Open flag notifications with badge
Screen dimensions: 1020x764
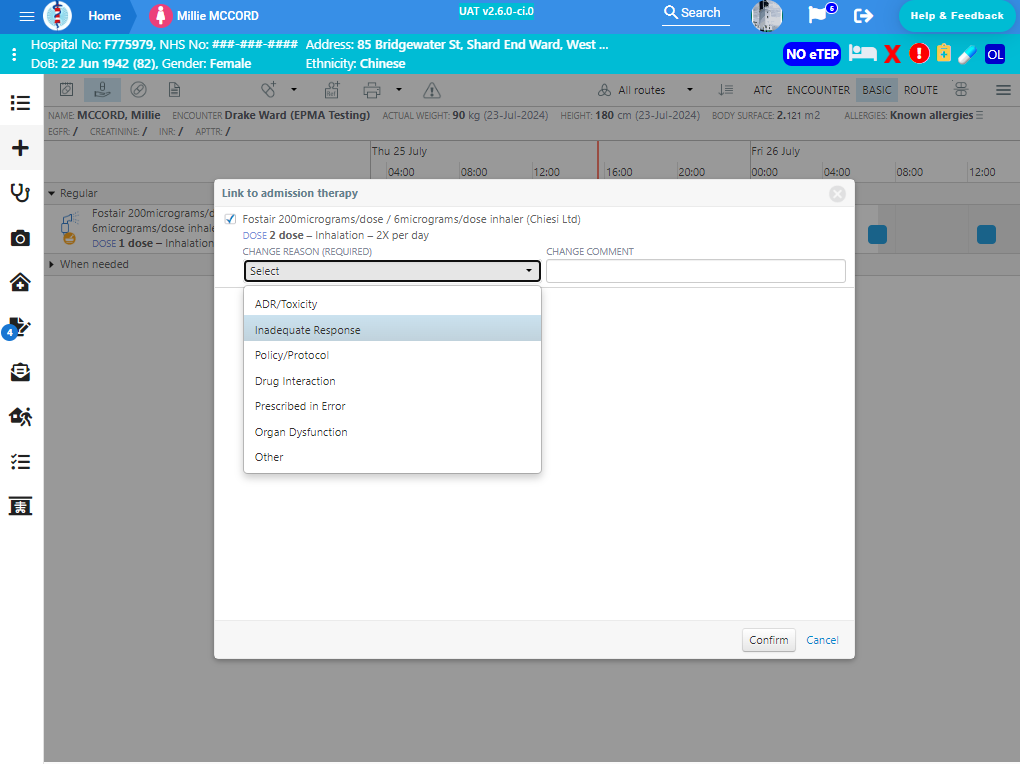(x=821, y=14)
